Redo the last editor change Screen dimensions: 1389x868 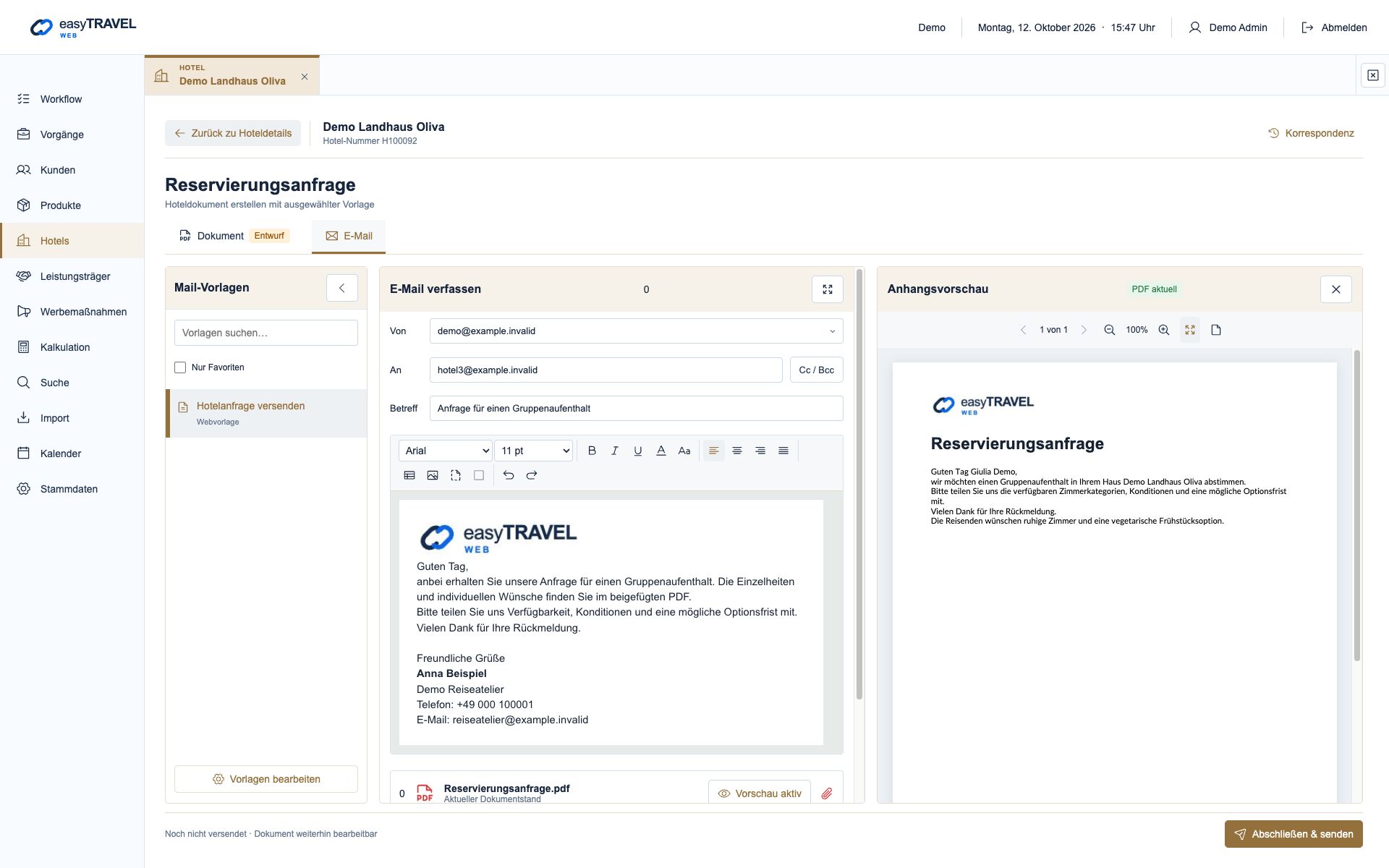click(x=532, y=475)
